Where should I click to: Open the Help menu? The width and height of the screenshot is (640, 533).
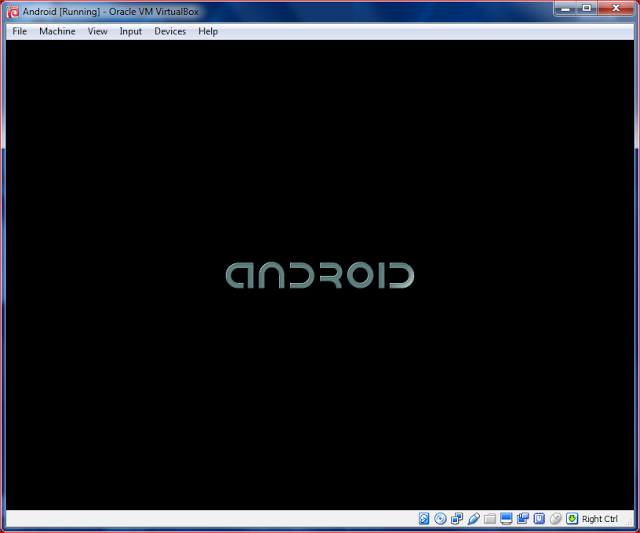pyautogui.click(x=208, y=31)
